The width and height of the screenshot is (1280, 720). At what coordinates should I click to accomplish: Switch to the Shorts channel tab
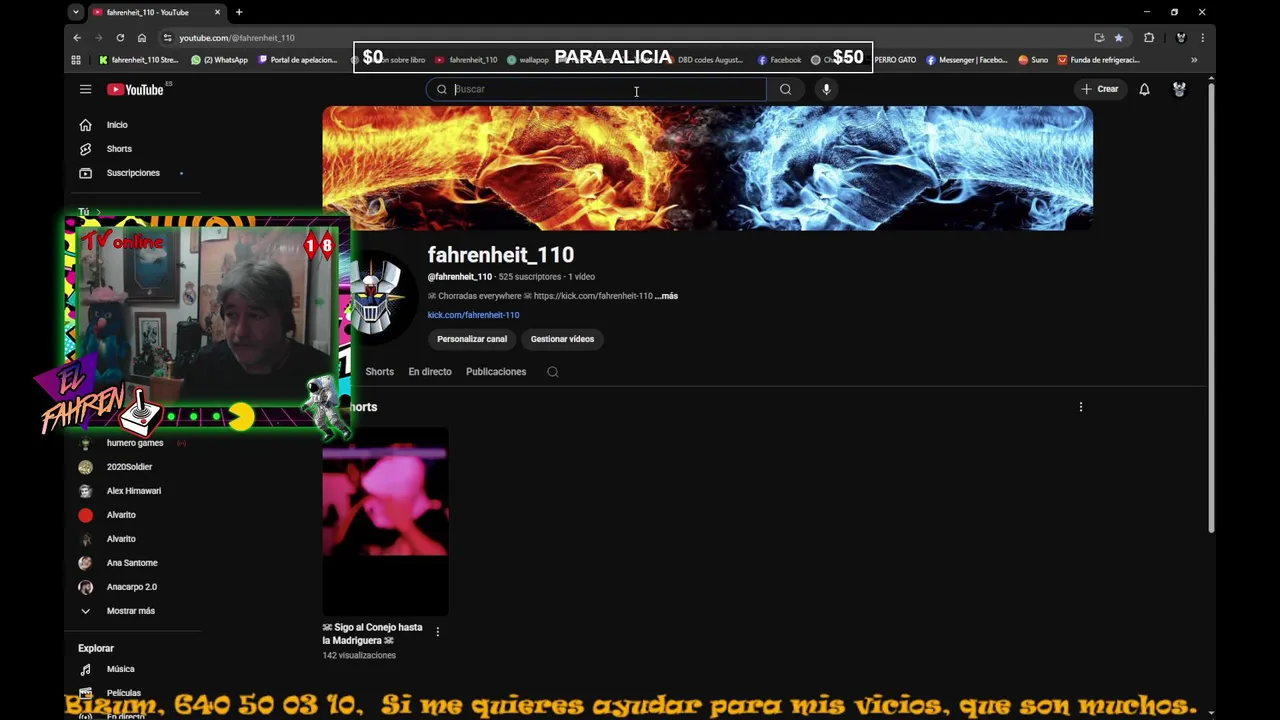[379, 372]
